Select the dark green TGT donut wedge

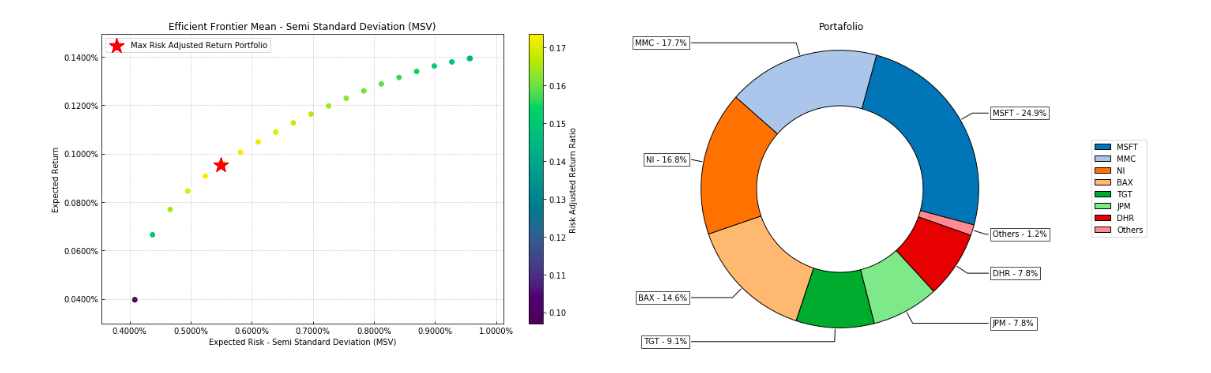pyautogui.click(x=837, y=297)
